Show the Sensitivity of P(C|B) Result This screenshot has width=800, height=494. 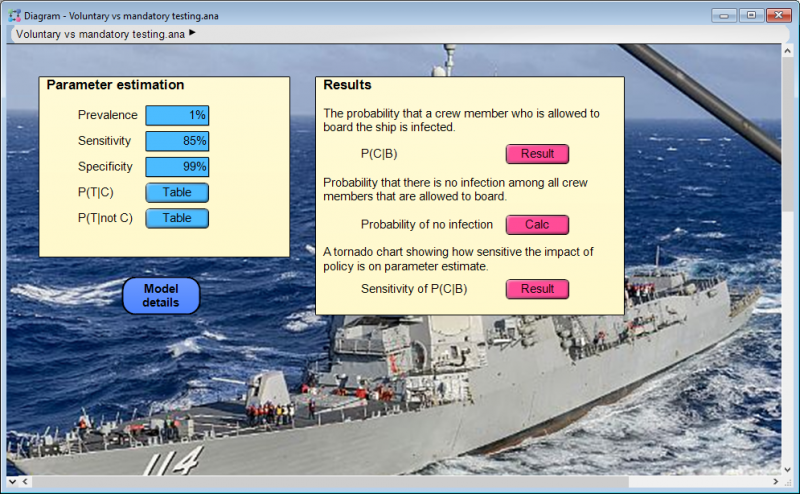[537, 289]
